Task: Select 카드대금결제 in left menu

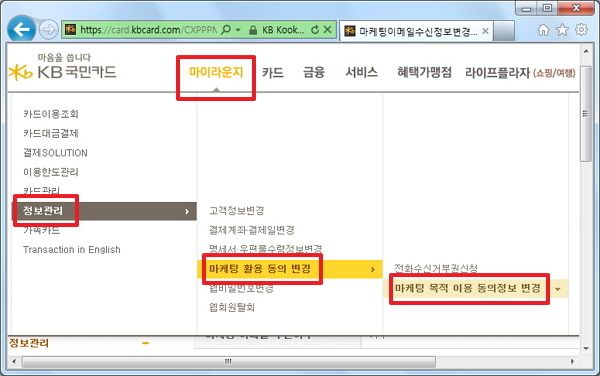Action: [51, 133]
